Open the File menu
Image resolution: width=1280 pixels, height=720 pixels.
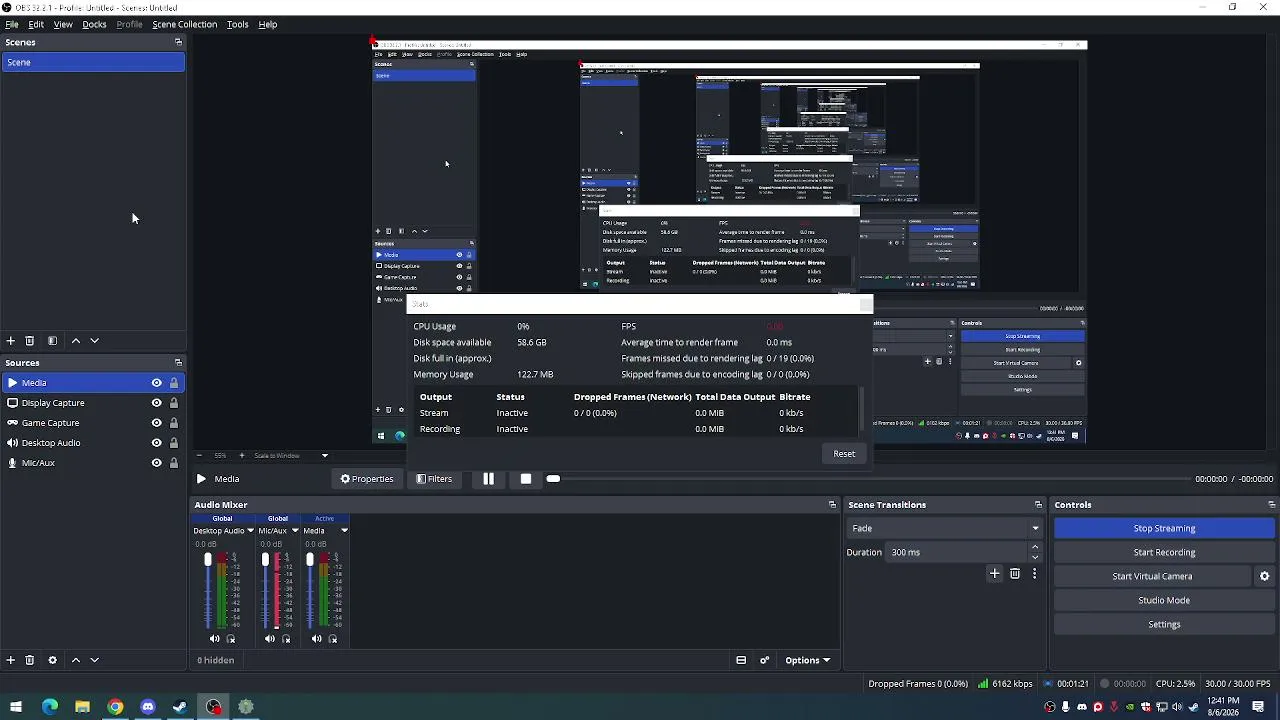[12, 24]
